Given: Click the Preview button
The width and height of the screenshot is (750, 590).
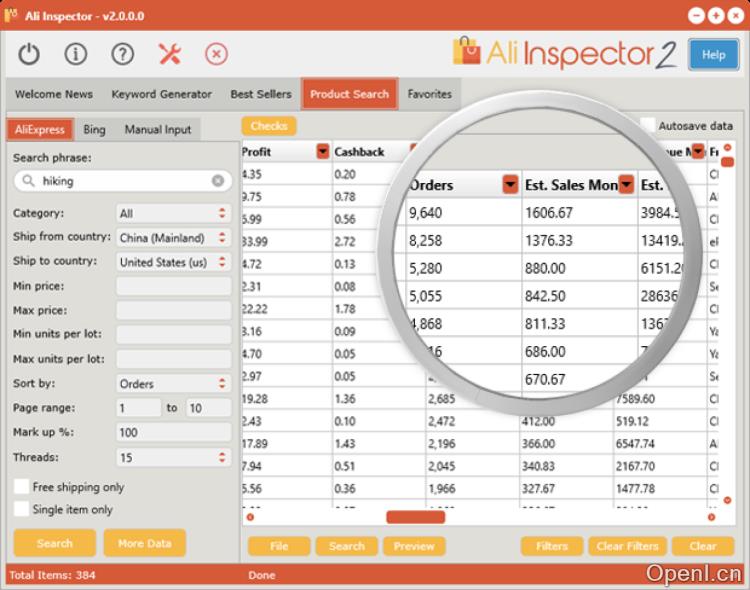Looking at the screenshot, I should pos(414,546).
